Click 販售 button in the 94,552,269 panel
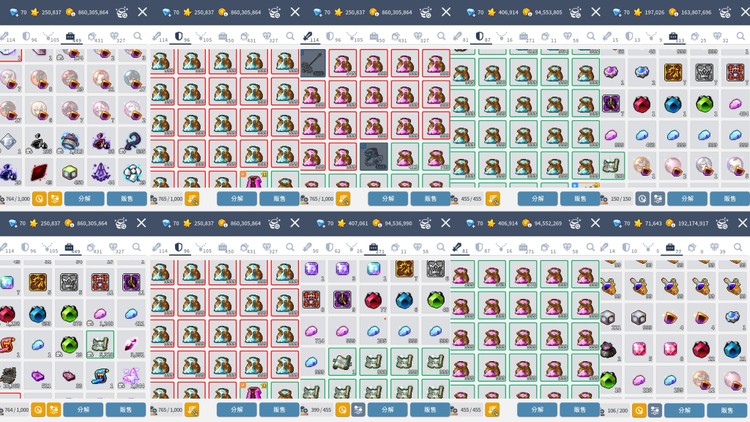This screenshot has width=750, height=422. click(x=580, y=410)
